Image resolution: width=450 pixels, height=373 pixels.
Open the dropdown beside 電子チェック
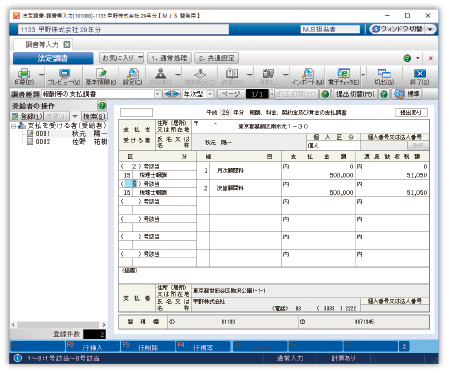click(363, 75)
